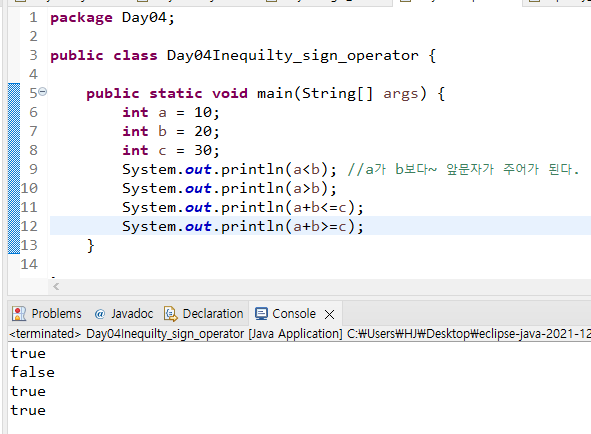The image size is (591, 434).
Task: Click the class name Day04Inequilty_sign_operator in code
Action: (x=292, y=55)
